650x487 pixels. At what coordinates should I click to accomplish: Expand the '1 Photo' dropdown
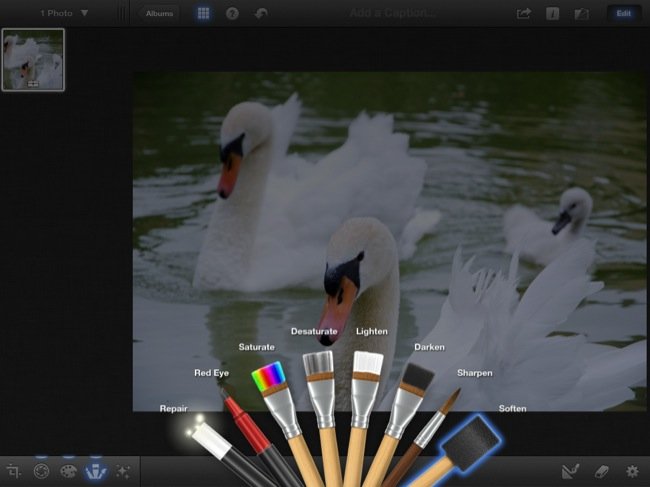point(64,14)
